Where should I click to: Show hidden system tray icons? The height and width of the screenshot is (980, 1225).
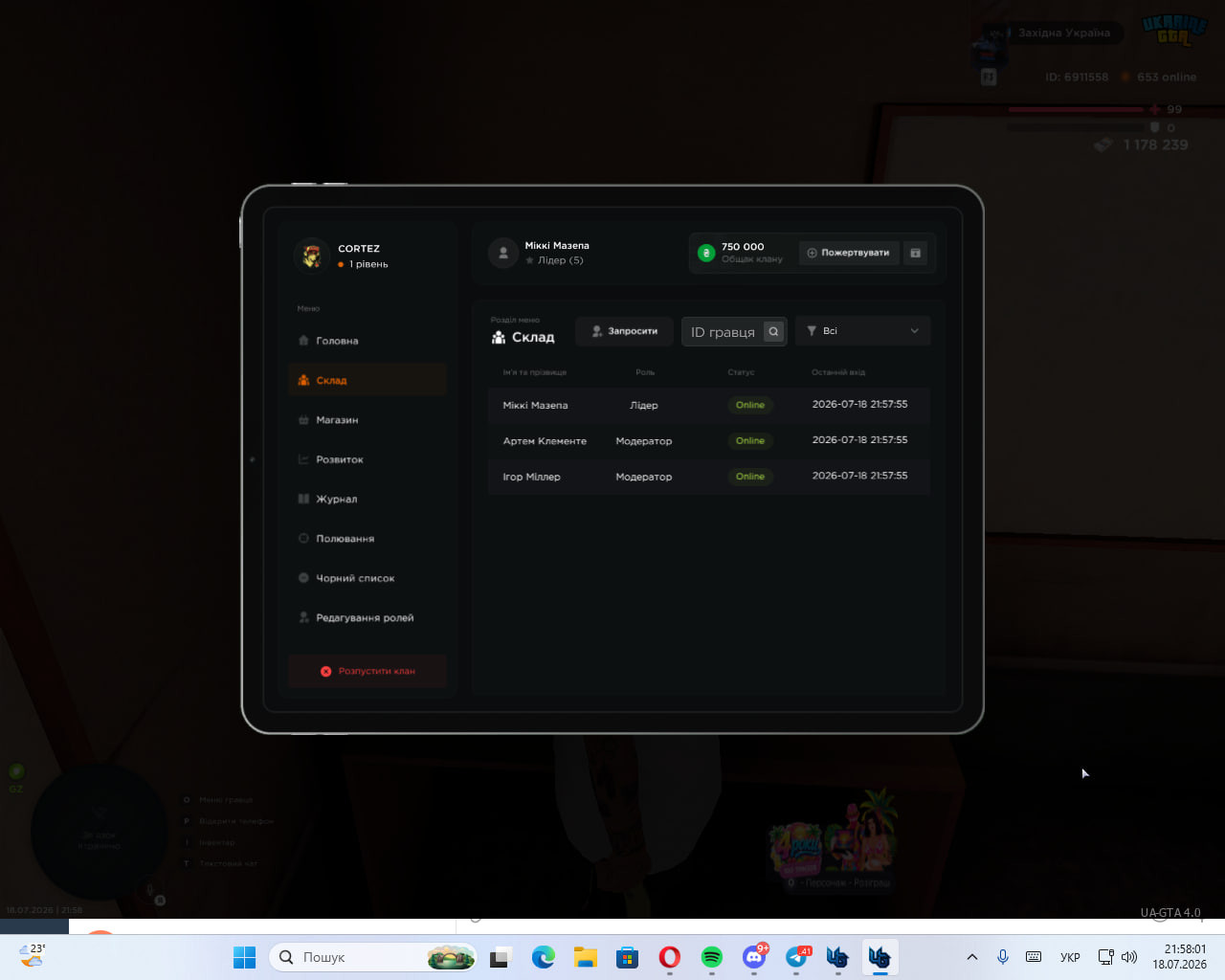tap(972, 957)
